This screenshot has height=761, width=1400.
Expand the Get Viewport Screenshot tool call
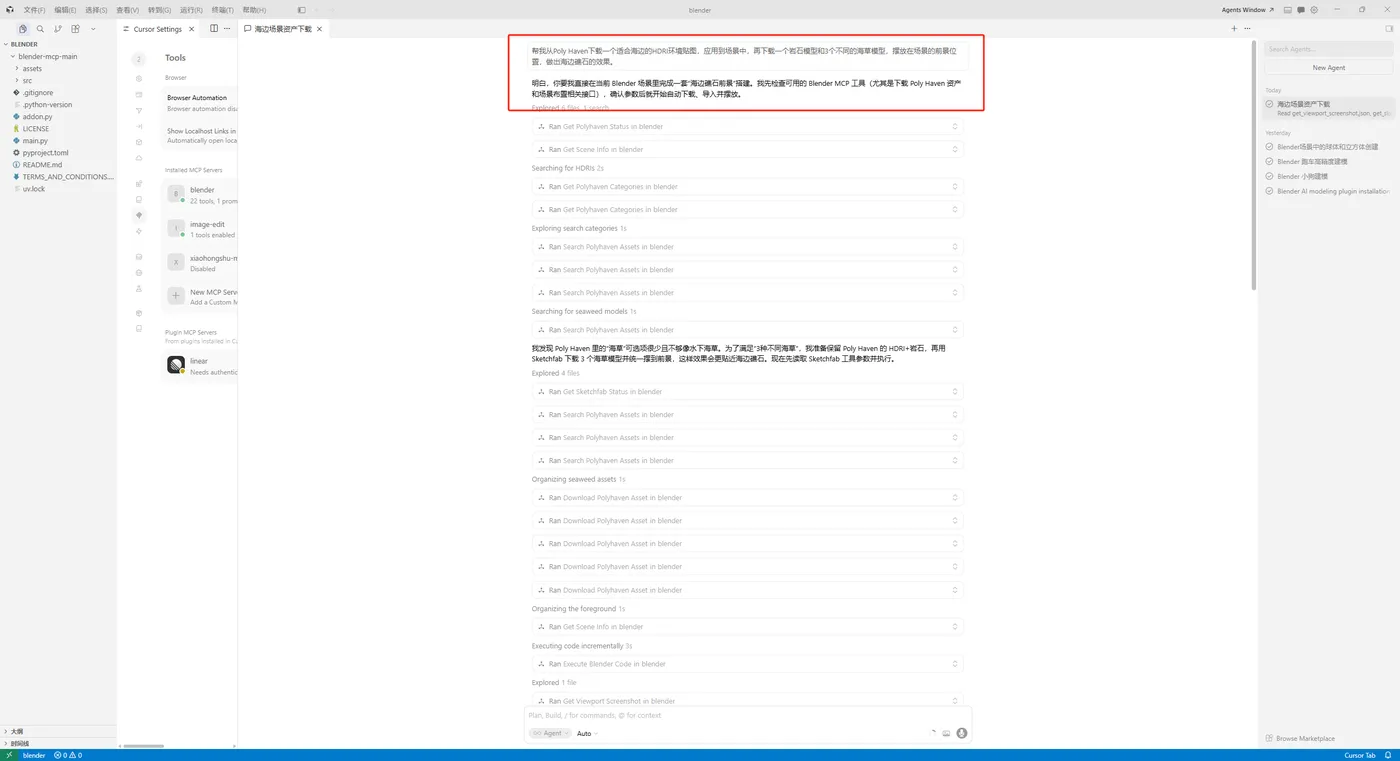pyautogui.click(x=748, y=701)
